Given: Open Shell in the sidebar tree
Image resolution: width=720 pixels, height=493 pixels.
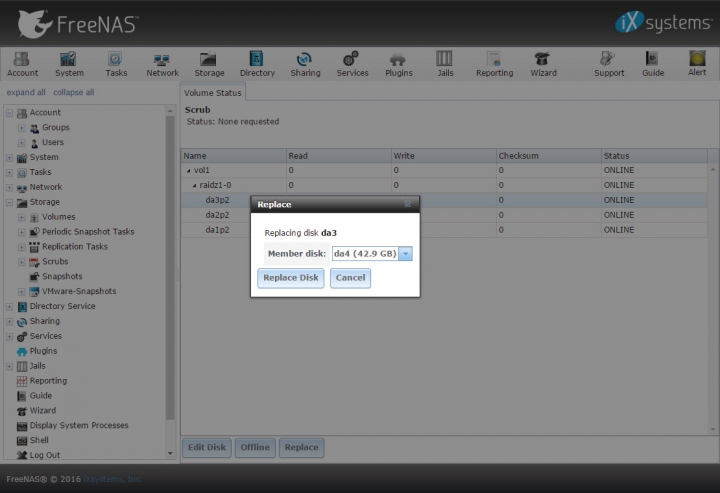Looking at the screenshot, I should click(39, 440).
